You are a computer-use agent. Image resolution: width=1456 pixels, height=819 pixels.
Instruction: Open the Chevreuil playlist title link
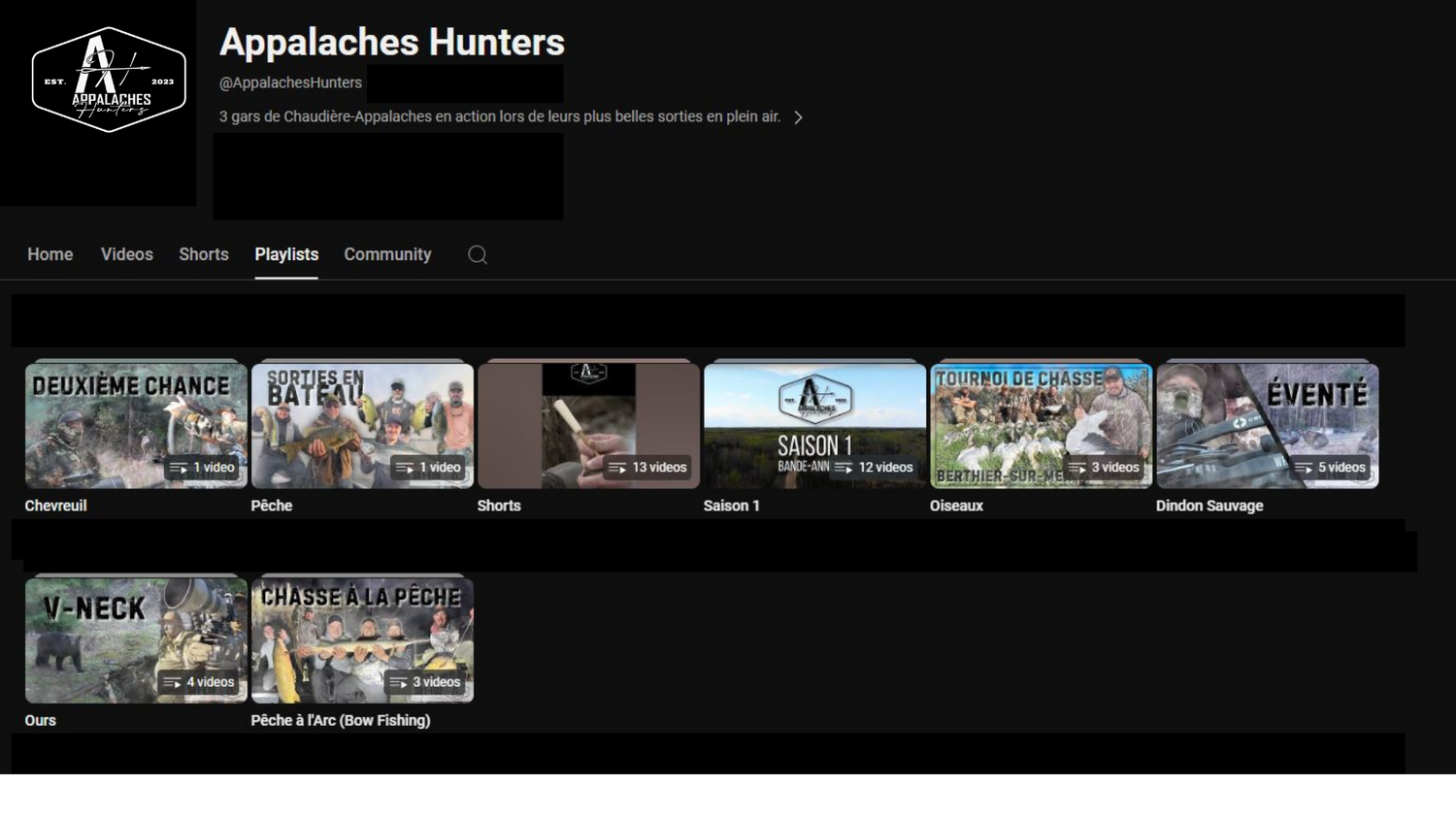pos(55,506)
